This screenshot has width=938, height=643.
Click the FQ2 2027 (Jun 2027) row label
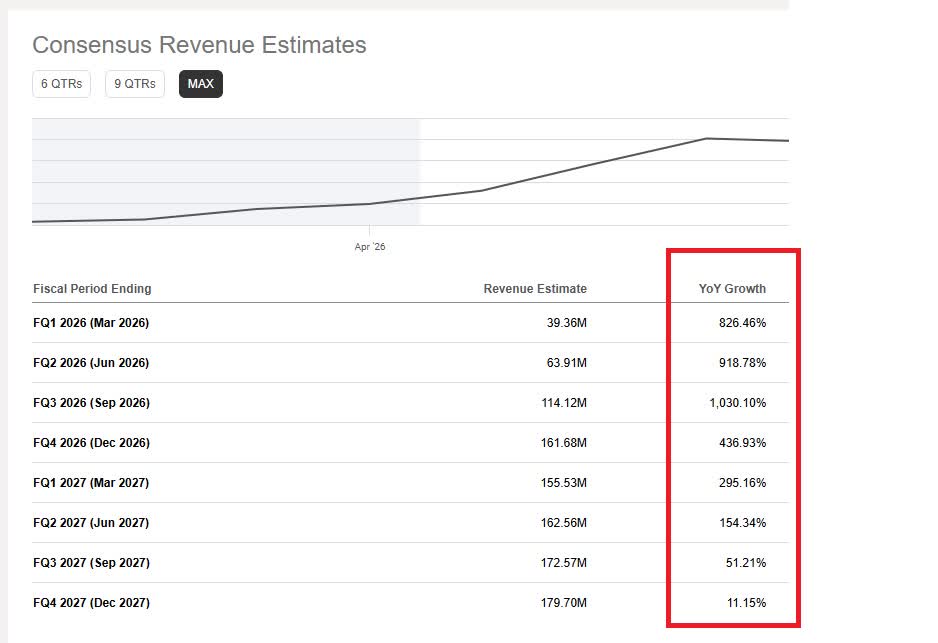[x=91, y=523]
